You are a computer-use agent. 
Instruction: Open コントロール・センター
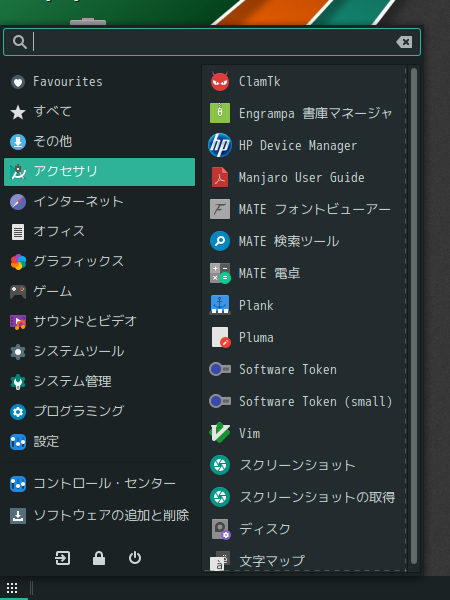click(99, 484)
